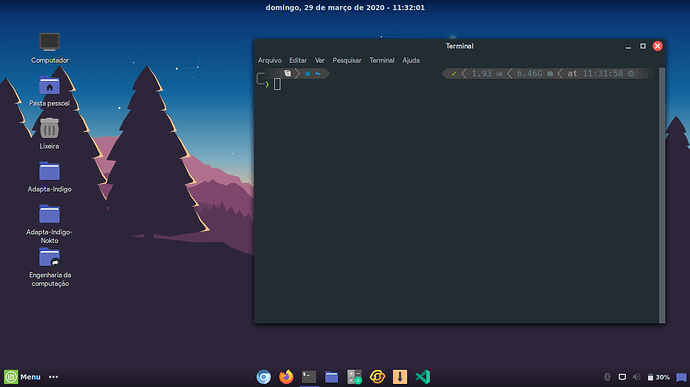Viewport: 690px width, 387px height.
Task: Click the volume speaker tray icon
Action: coord(636,377)
